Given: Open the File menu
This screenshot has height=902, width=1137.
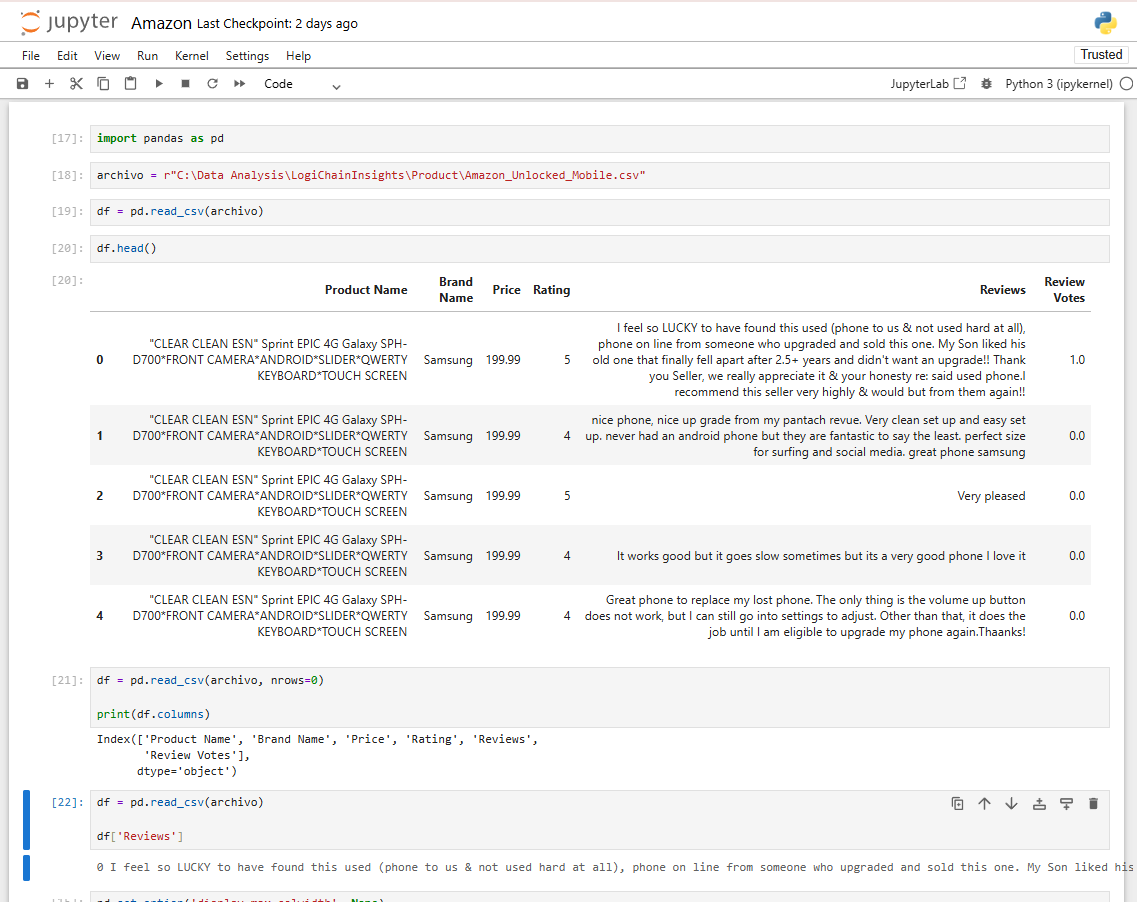Looking at the screenshot, I should pyautogui.click(x=30, y=56).
